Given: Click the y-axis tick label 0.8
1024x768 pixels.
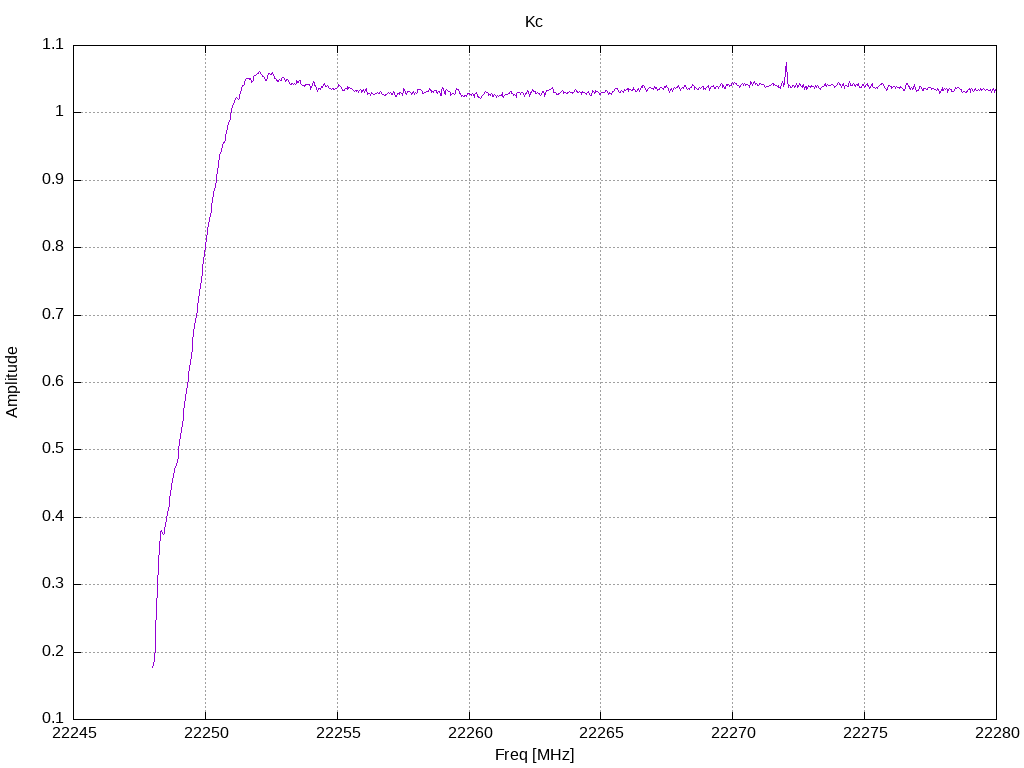Looking at the screenshot, I should coord(53,247).
